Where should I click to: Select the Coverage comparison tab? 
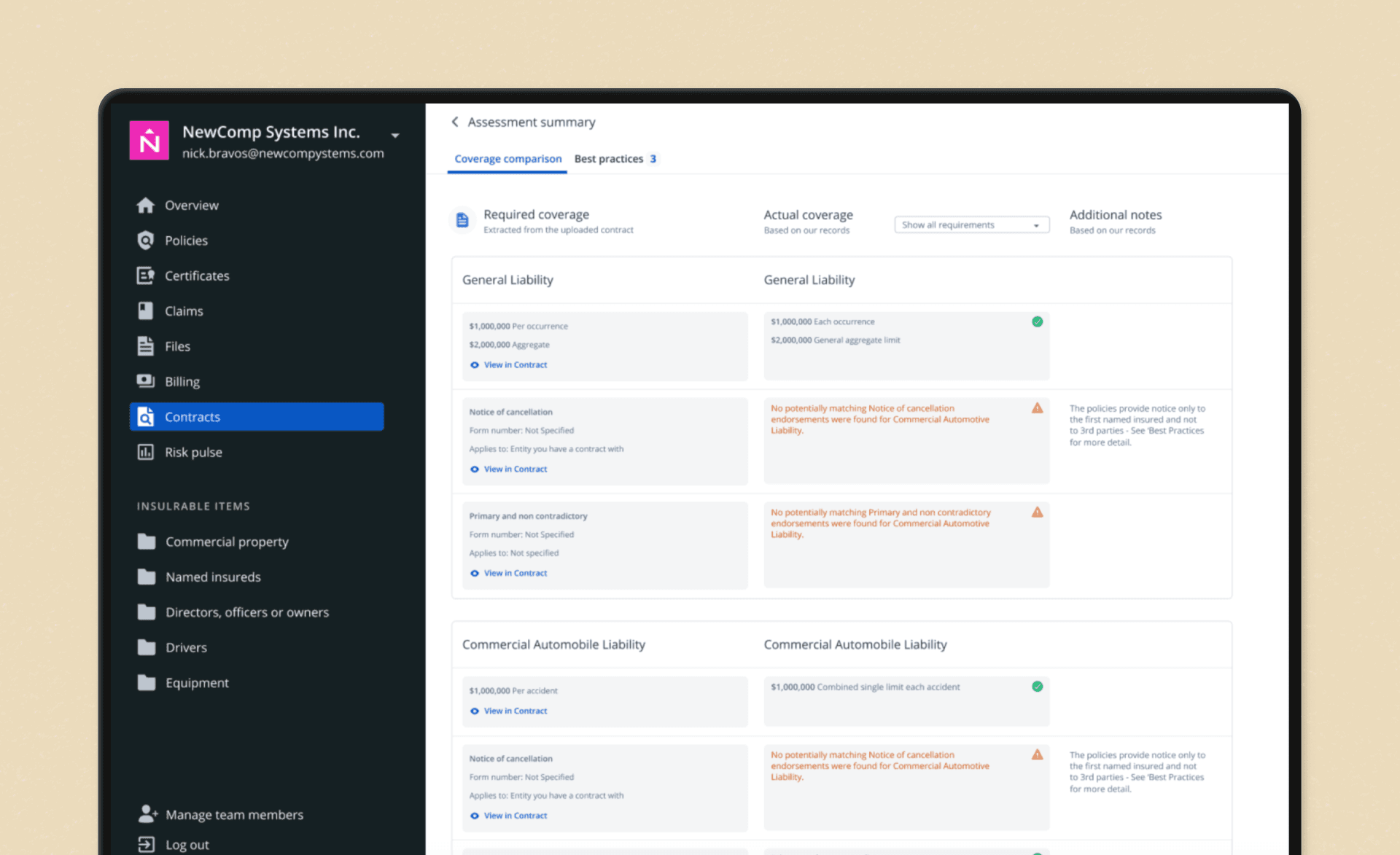click(x=507, y=158)
